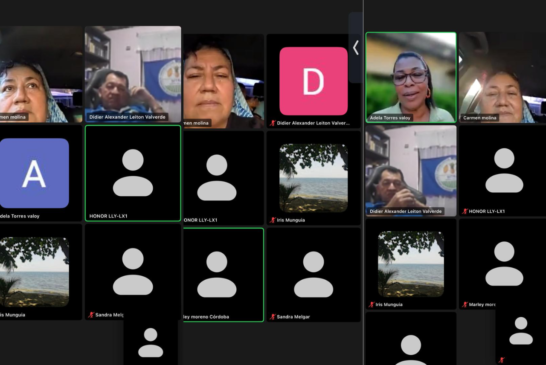Select the green-bordered ley moreno Córdoba tile

[223, 275]
